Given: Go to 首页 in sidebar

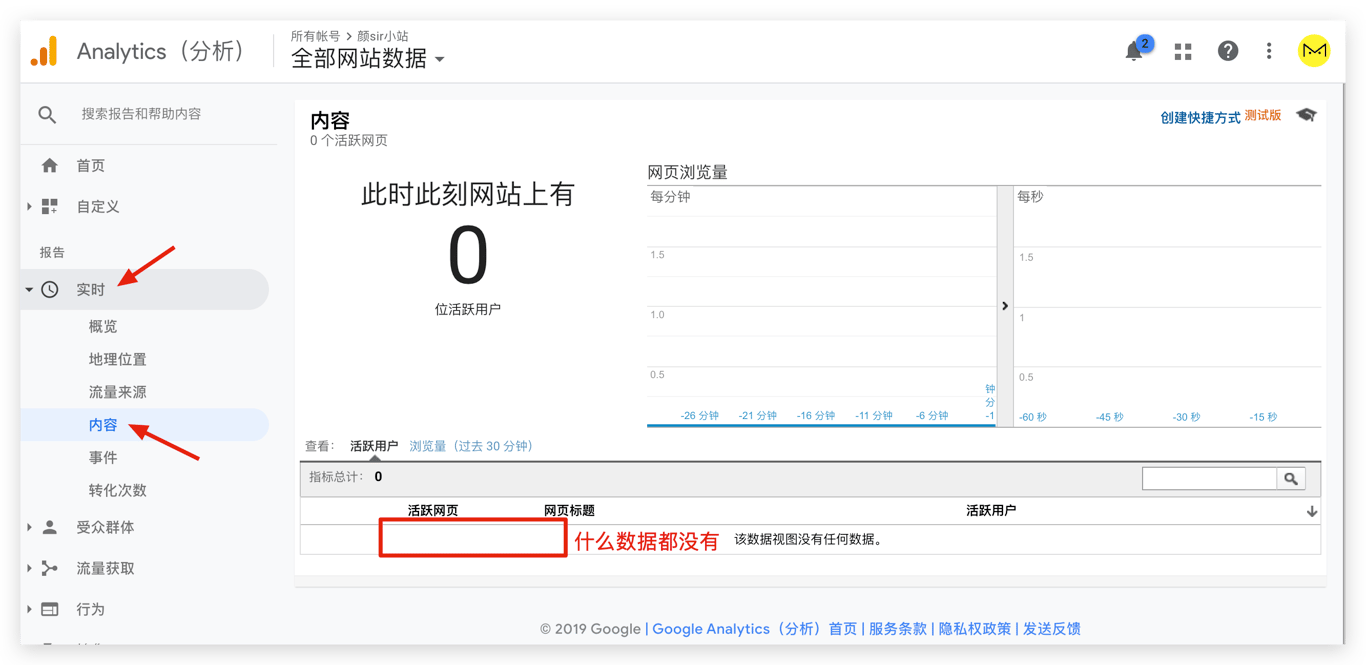Looking at the screenshot, I should click(x=91, y=166).
